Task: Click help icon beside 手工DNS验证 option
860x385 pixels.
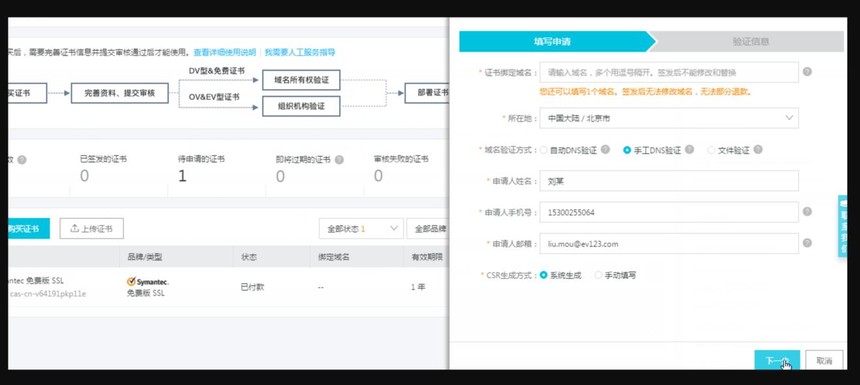Action: (689, 149)
